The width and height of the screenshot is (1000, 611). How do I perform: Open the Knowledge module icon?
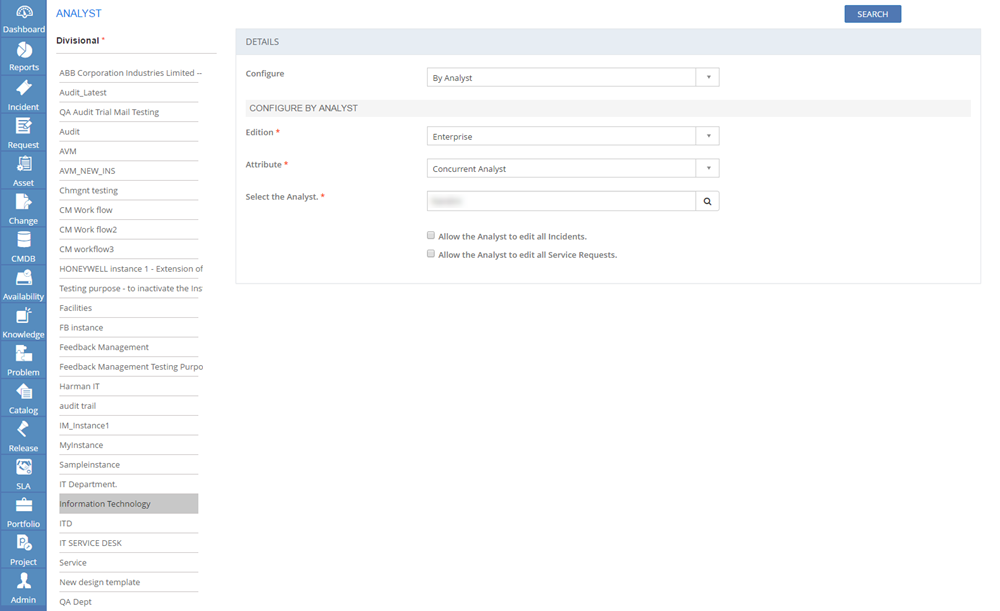23,318
